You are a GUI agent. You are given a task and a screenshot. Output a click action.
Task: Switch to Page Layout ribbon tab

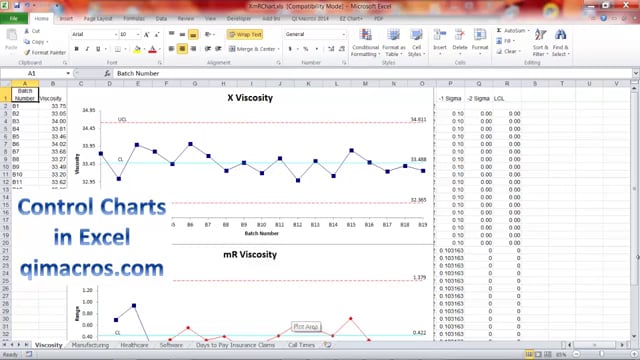(x=98, y=19)
